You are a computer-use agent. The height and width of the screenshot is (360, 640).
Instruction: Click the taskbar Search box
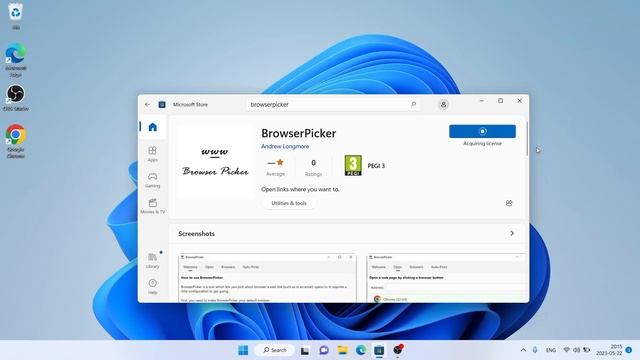[274, 350]
